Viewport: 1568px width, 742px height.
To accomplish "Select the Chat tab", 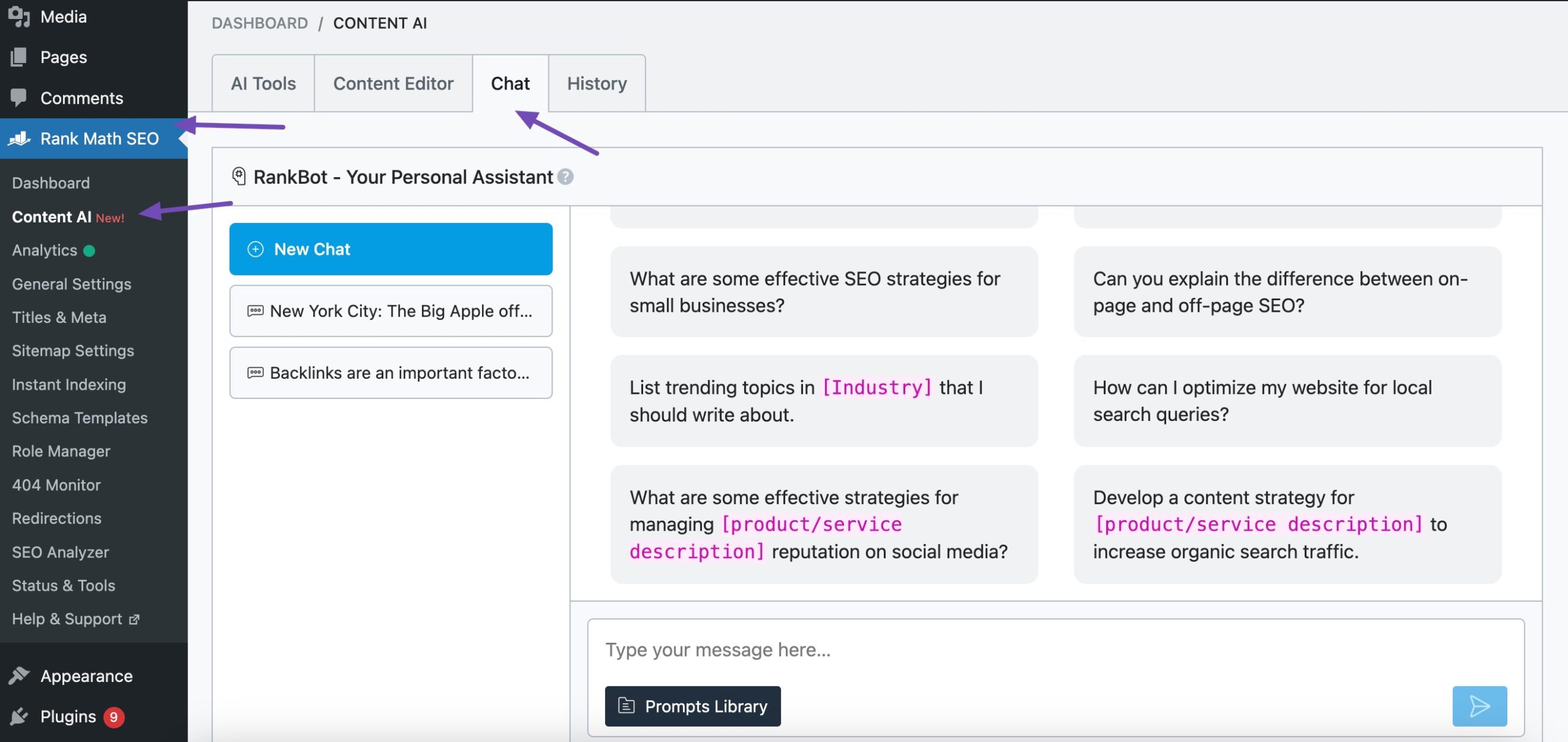I will point(510,83).
